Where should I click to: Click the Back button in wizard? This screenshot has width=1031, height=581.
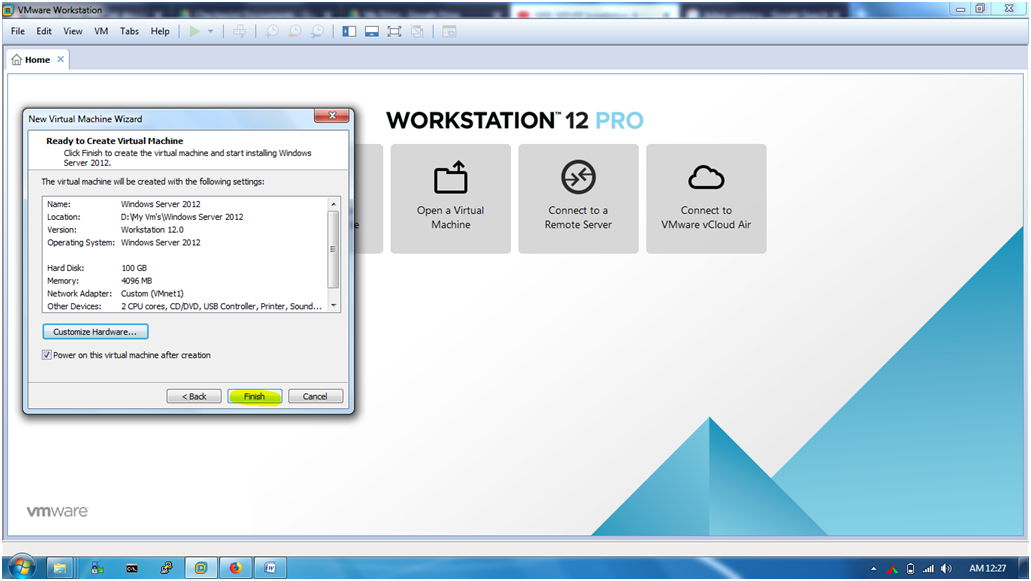pos(194,396)
